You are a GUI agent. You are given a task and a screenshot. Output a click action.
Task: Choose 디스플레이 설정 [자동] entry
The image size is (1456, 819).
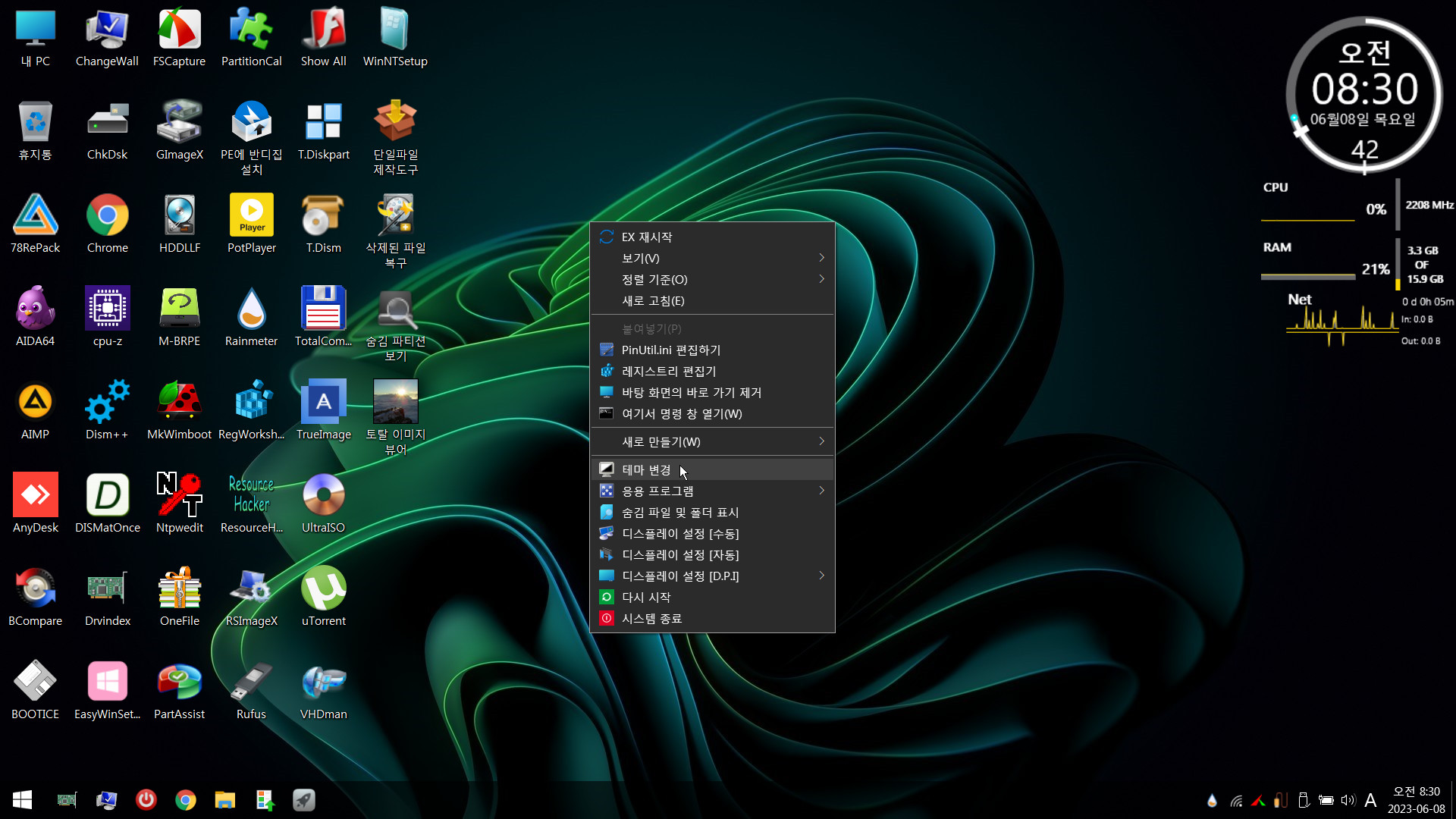click(x=712, y=555)
